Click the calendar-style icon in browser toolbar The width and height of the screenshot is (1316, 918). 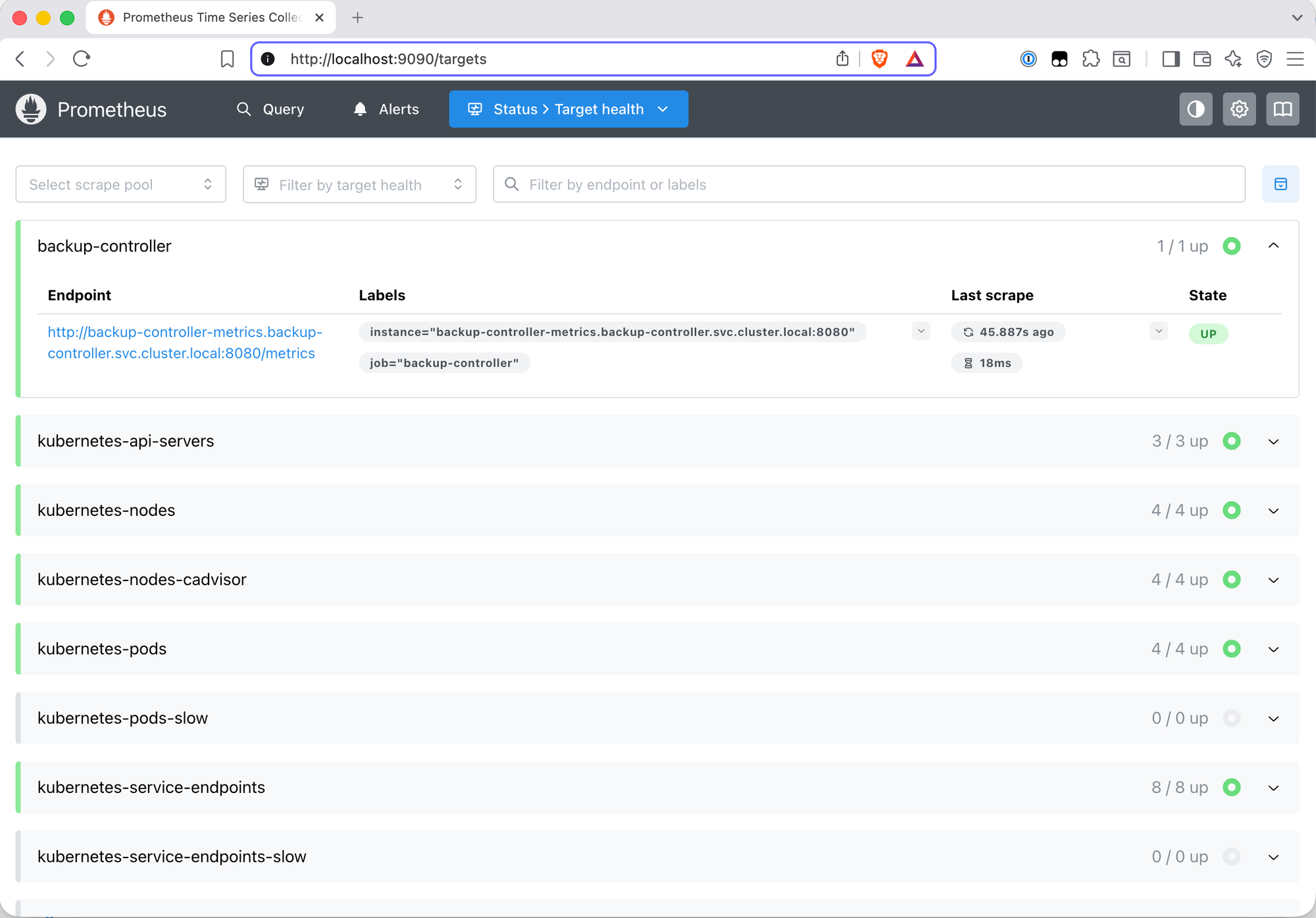(x=1122, y=59)
